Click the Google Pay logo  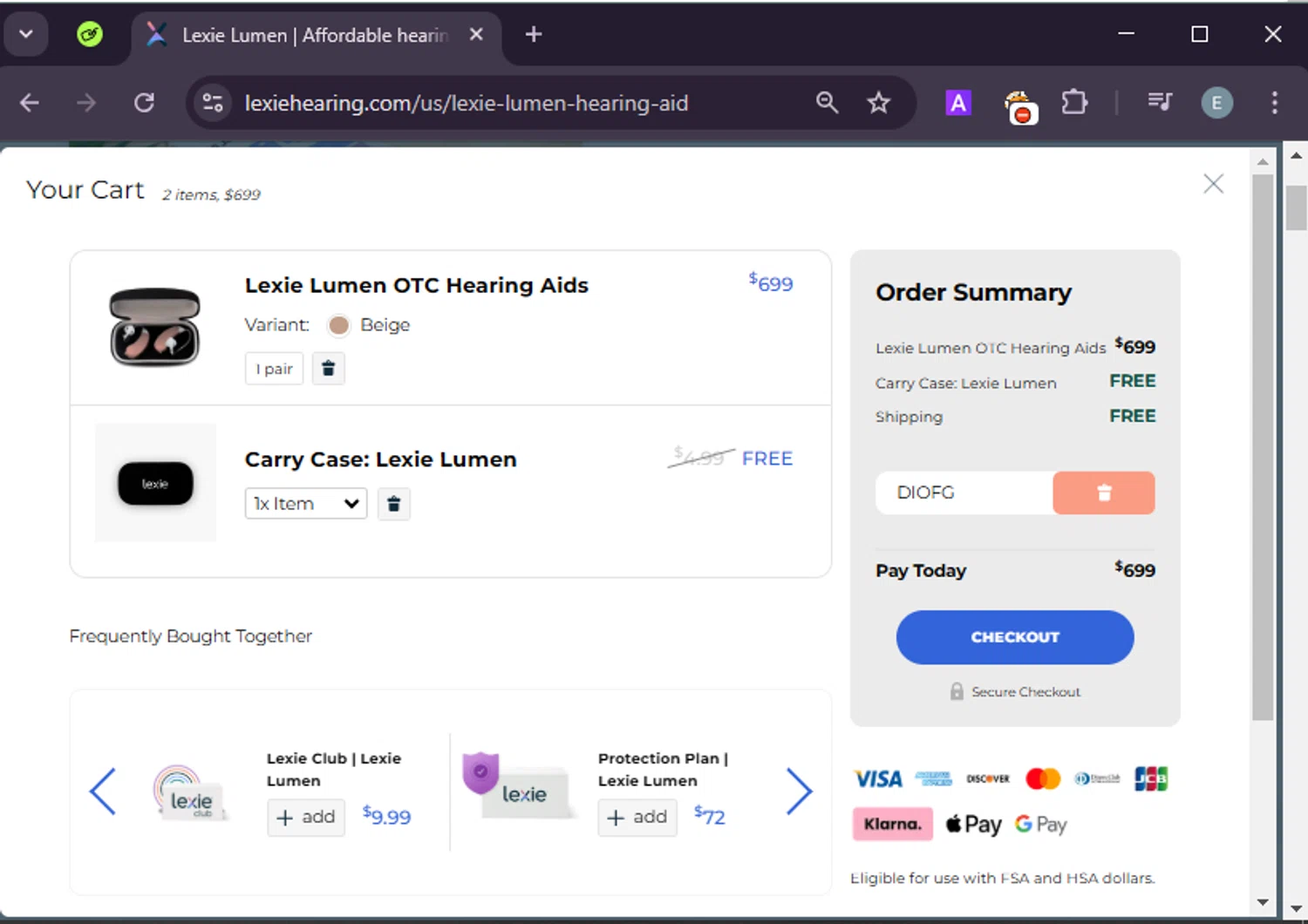click(x=1041, y=825)
